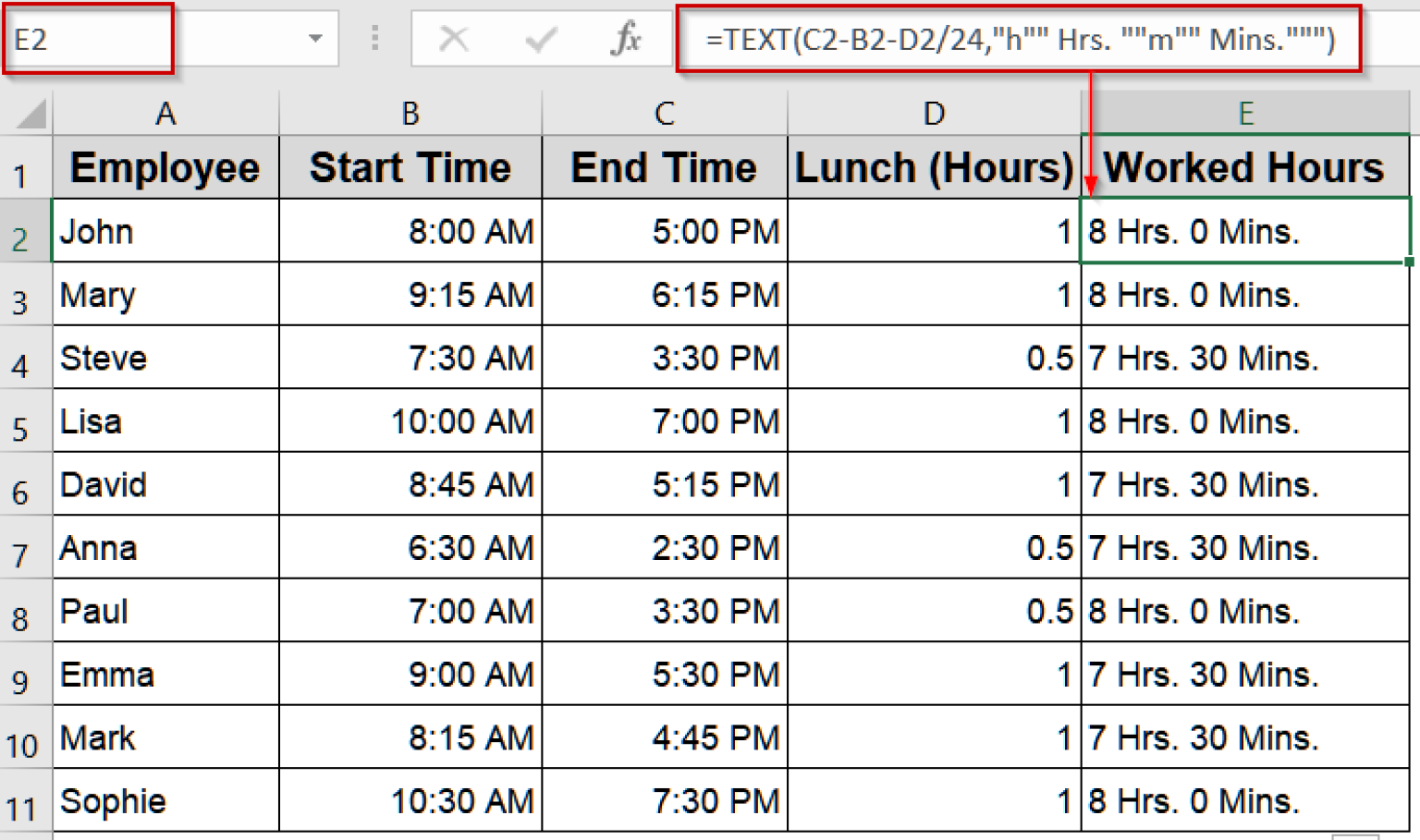Image resolution: width=1420 pixels, height=840 pixels.
Task: Click the Name Box showing E2
Action: [x=83, y=39]
